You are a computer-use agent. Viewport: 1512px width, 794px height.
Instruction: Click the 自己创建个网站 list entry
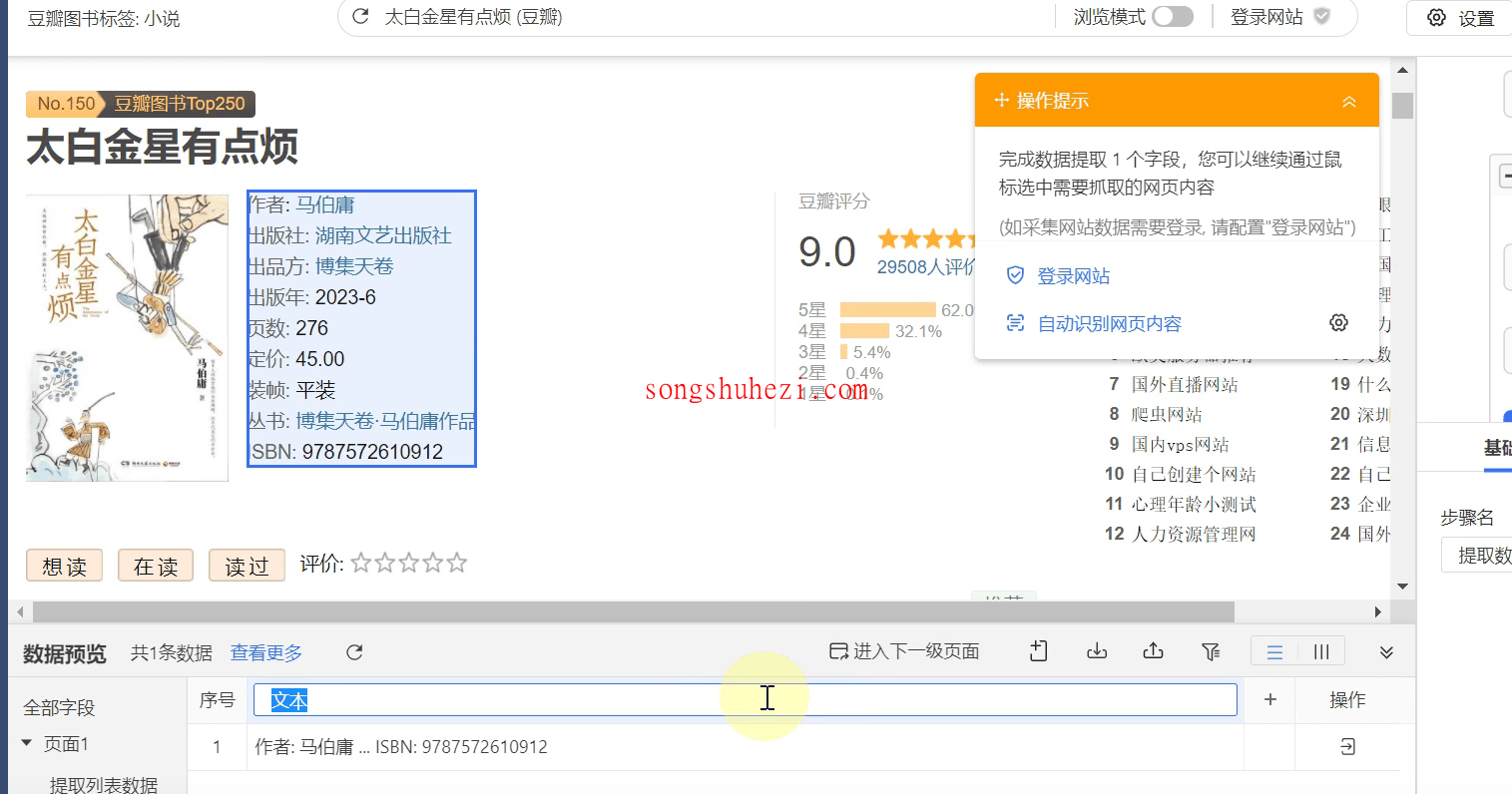[x=1194, y=474]
